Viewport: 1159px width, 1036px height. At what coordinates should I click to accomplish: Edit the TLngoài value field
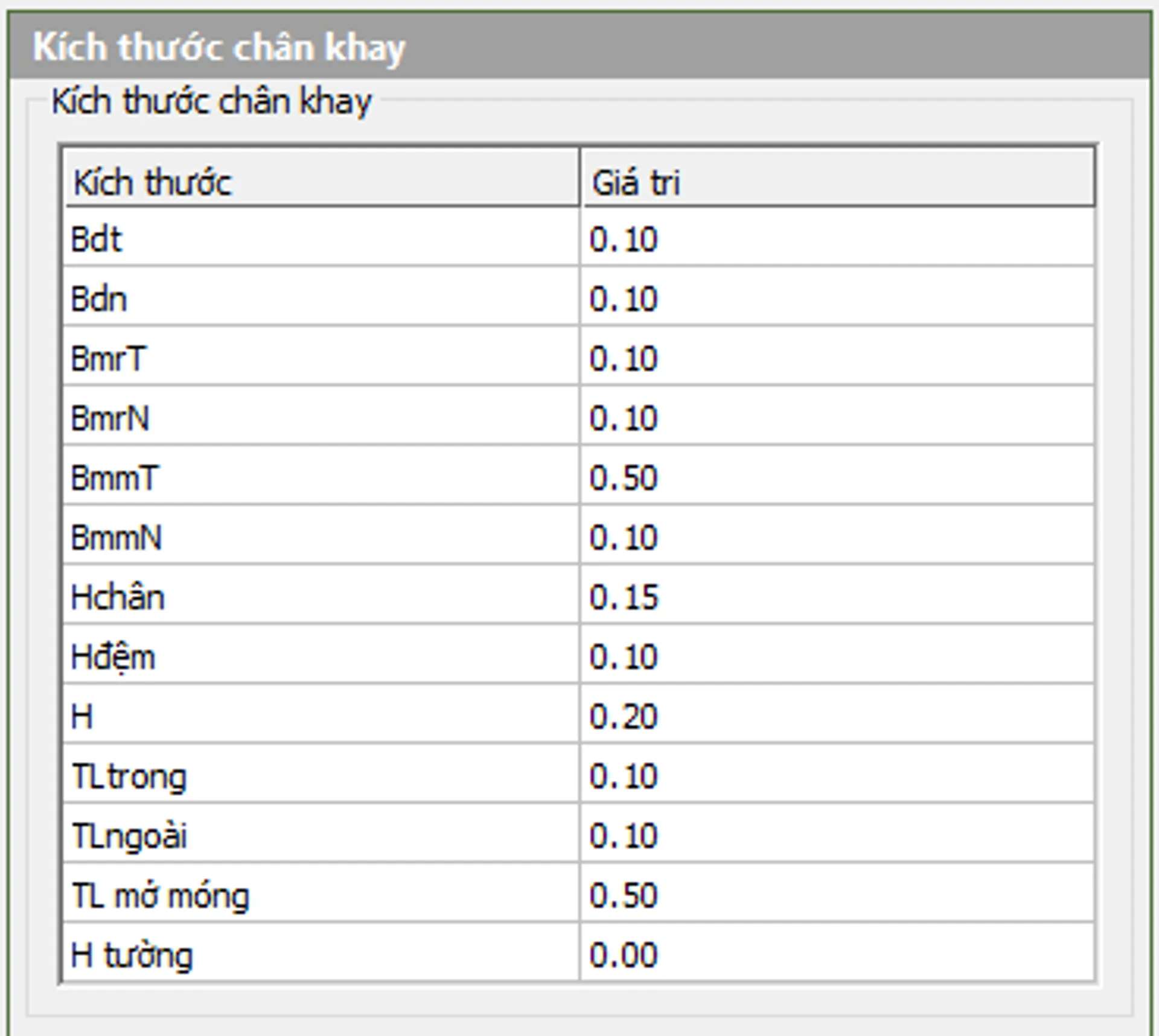[837, 834]
